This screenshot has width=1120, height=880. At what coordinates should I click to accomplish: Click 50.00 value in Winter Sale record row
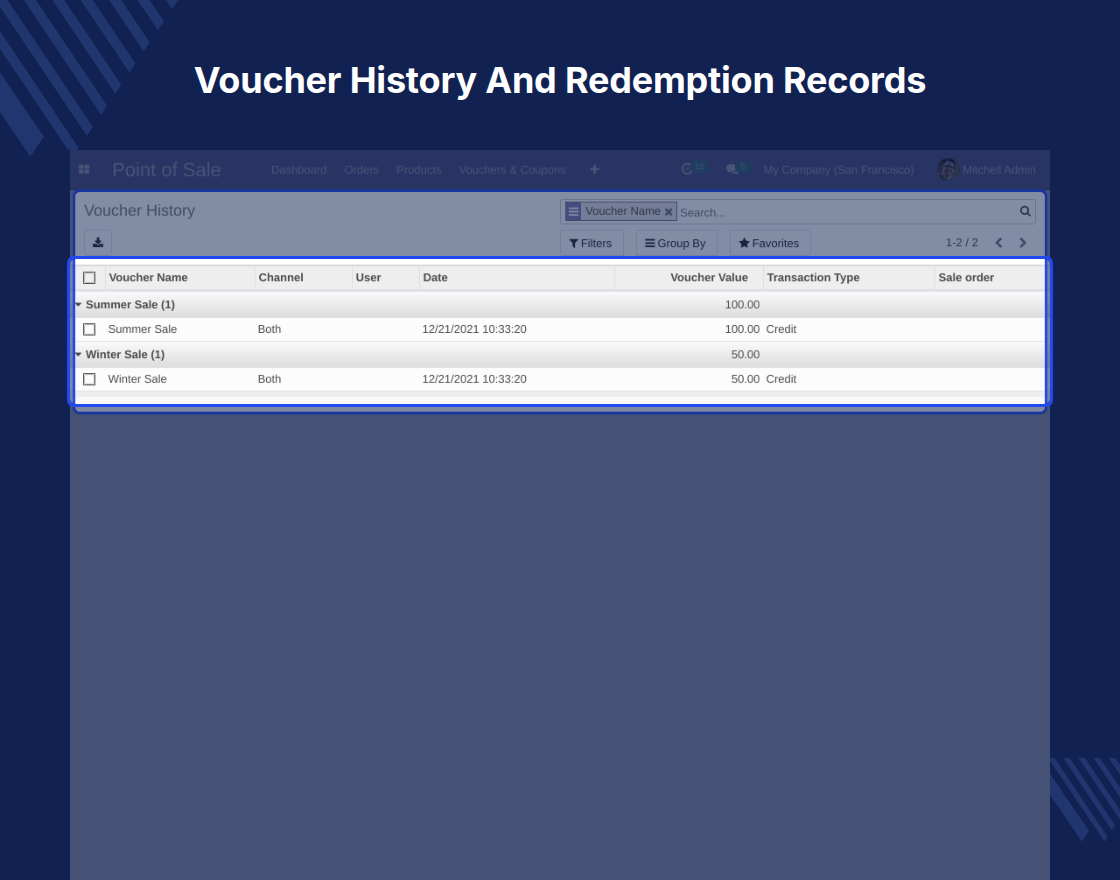(x=745, y=379)
